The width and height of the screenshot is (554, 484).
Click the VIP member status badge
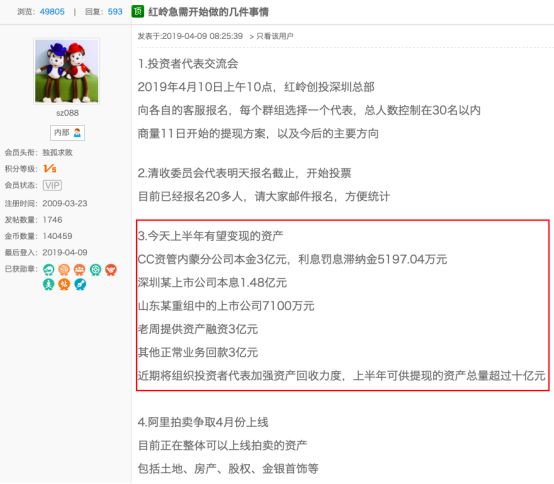coord(52,185)
